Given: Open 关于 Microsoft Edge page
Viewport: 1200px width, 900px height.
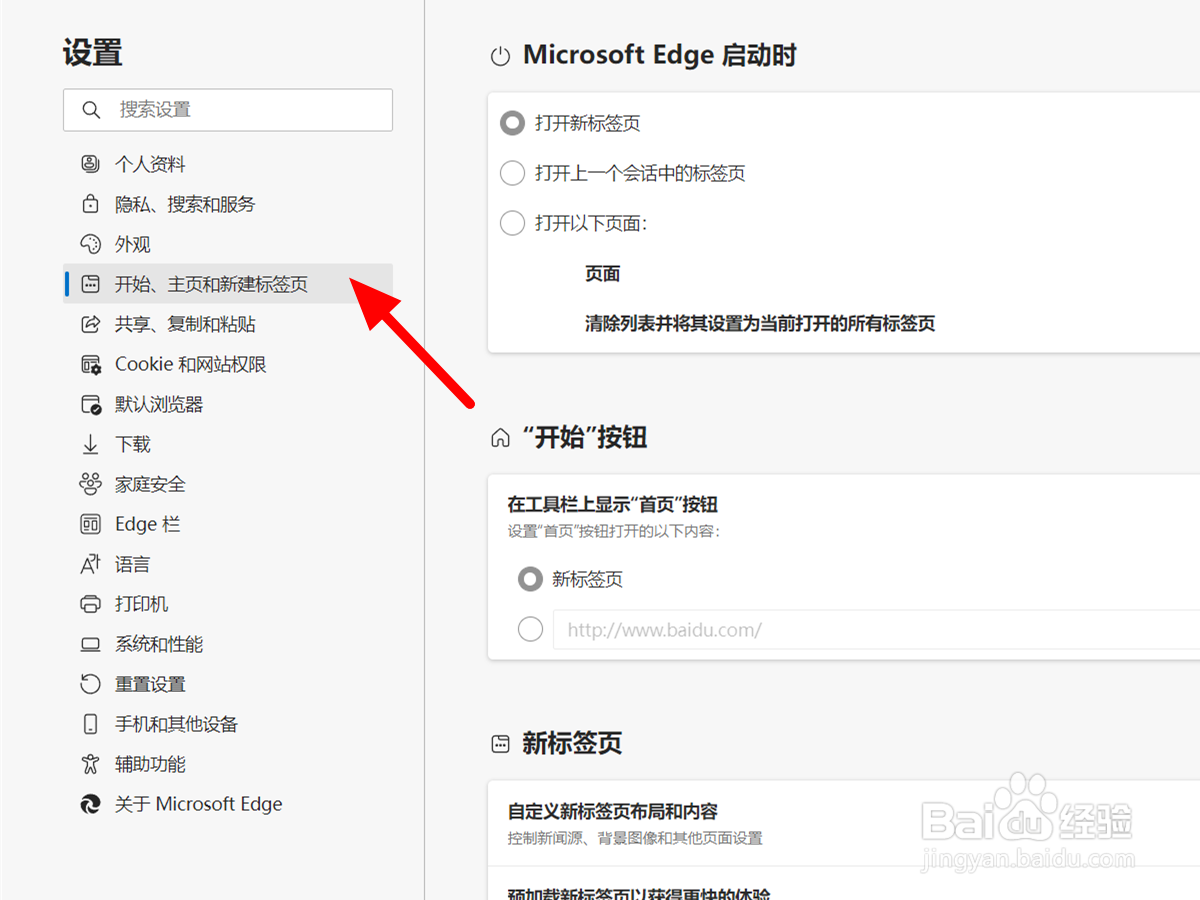Looking at the screenshot, I should point(228,804).
